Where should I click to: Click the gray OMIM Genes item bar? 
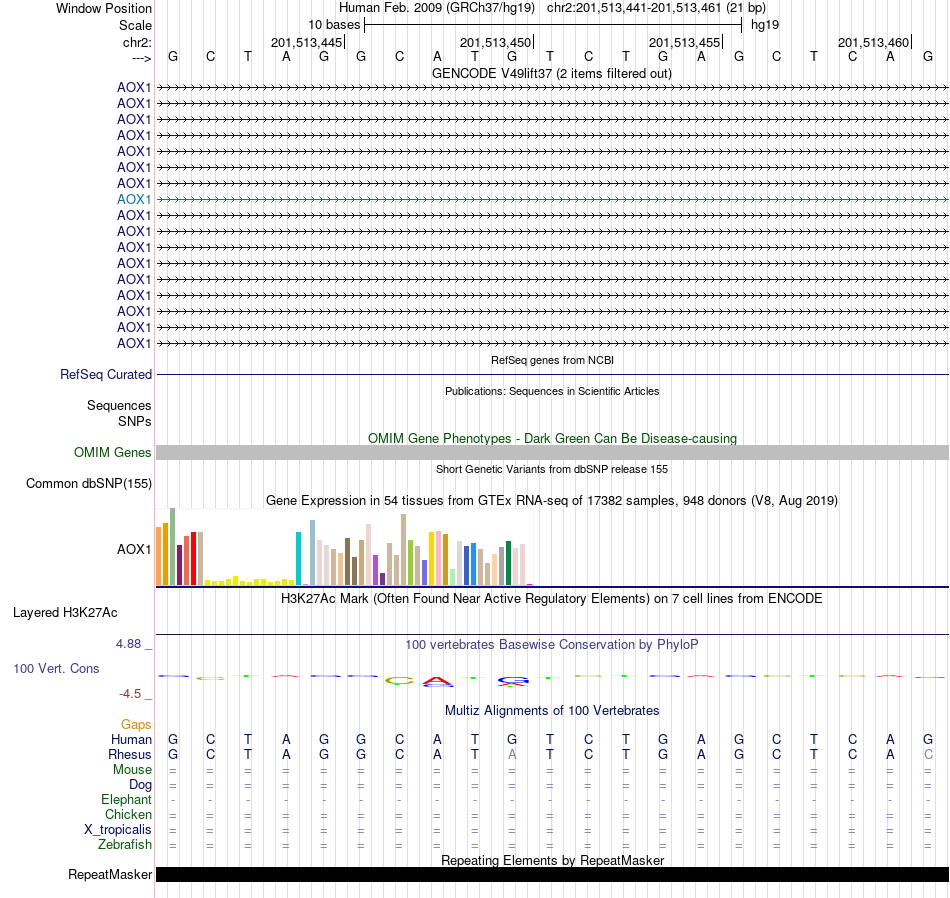coord(552,453)
